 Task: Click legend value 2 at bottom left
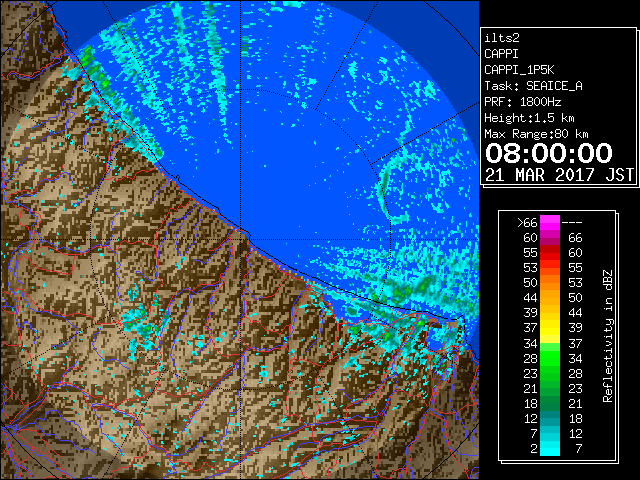pos(534,448)
